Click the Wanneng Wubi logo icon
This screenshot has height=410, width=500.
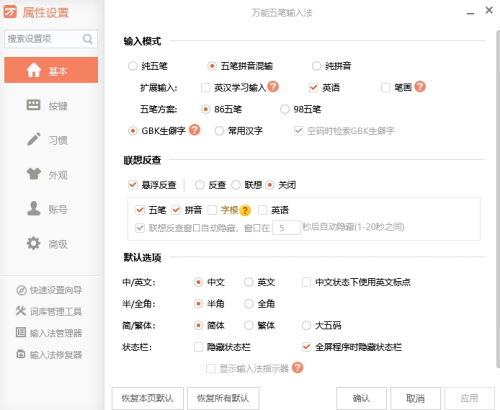pyautogui.click(x=10, y=12)
